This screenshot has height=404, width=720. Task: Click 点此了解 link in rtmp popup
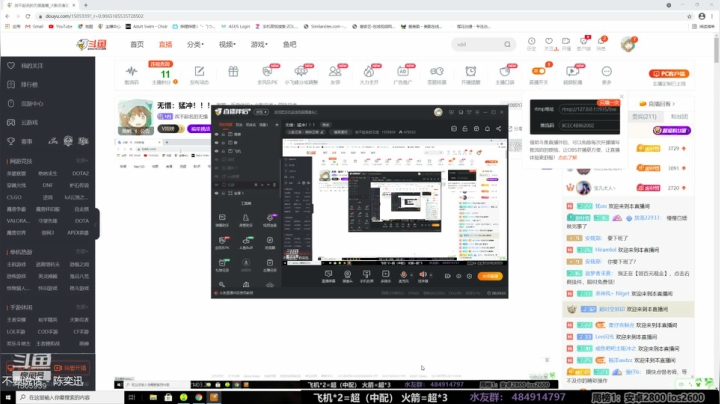click(567, 157)
